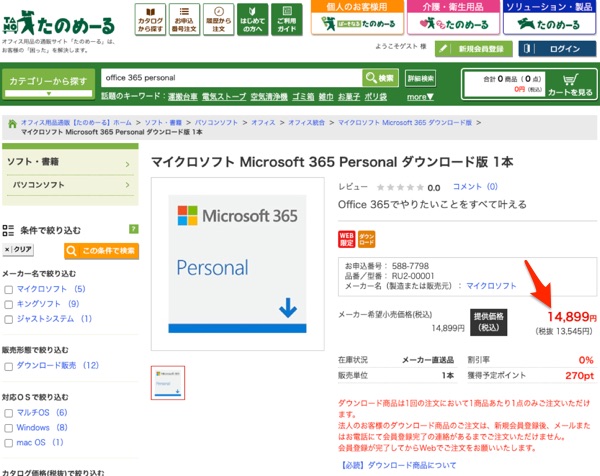Click the ログイン button
This screenshot has height=476, width=600.
tap(557, 49)
